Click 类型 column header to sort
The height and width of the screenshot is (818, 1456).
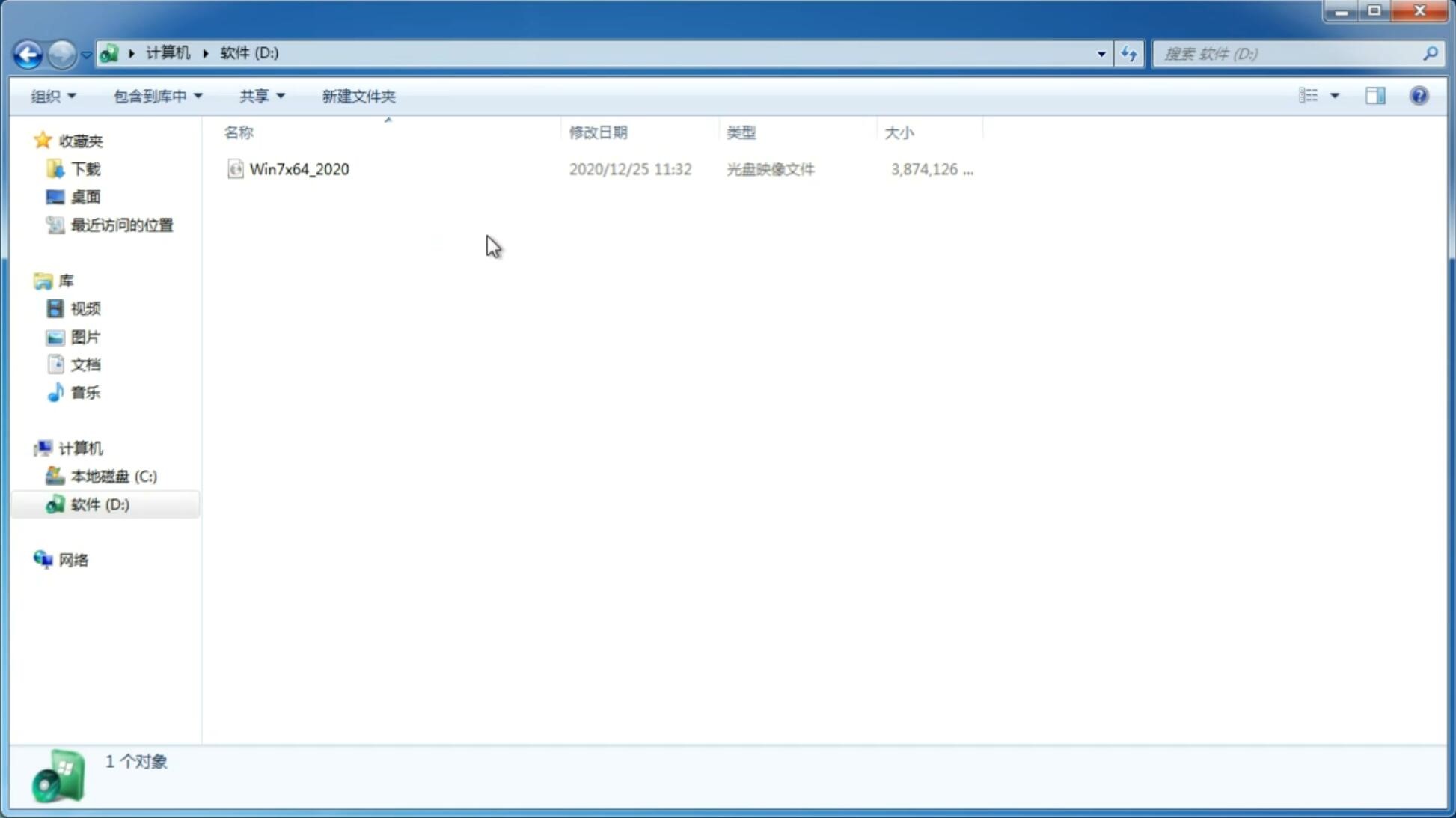coord(741,131)
